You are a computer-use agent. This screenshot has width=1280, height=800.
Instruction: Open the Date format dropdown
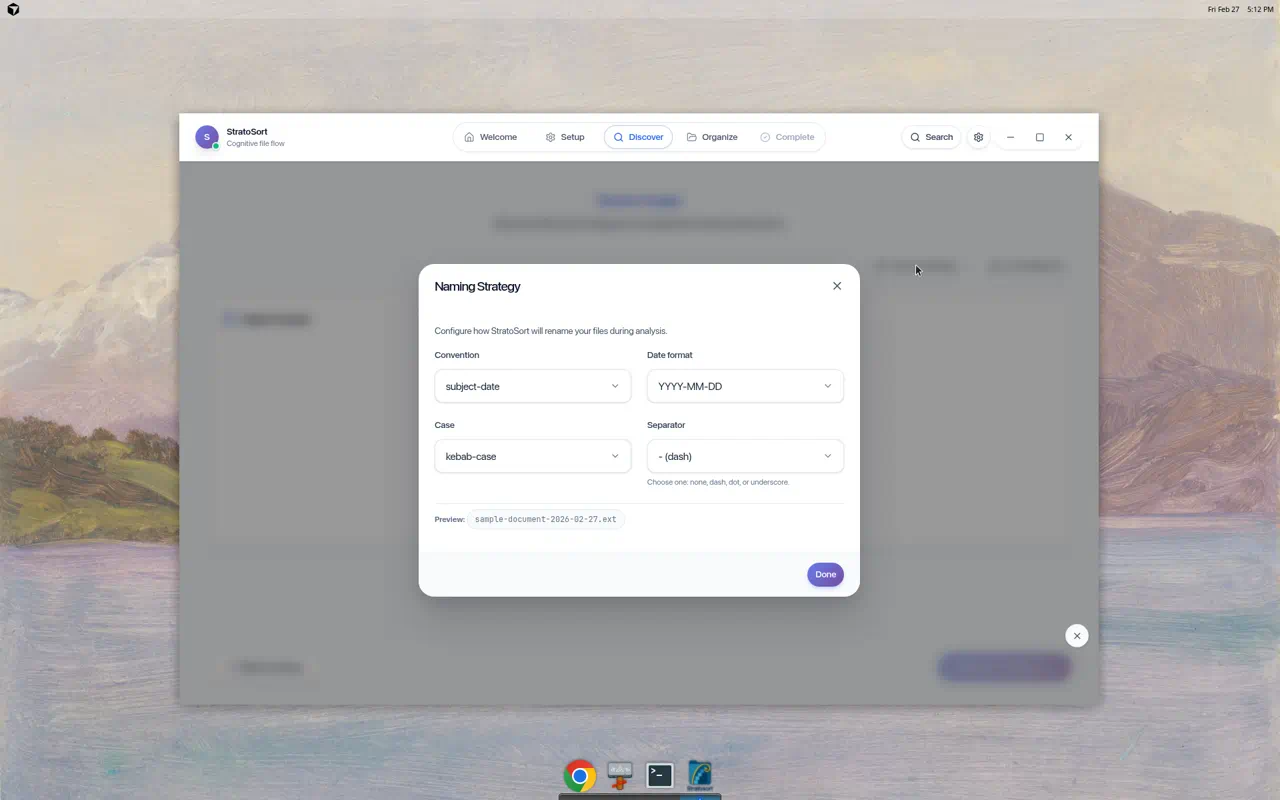point(745,386)
